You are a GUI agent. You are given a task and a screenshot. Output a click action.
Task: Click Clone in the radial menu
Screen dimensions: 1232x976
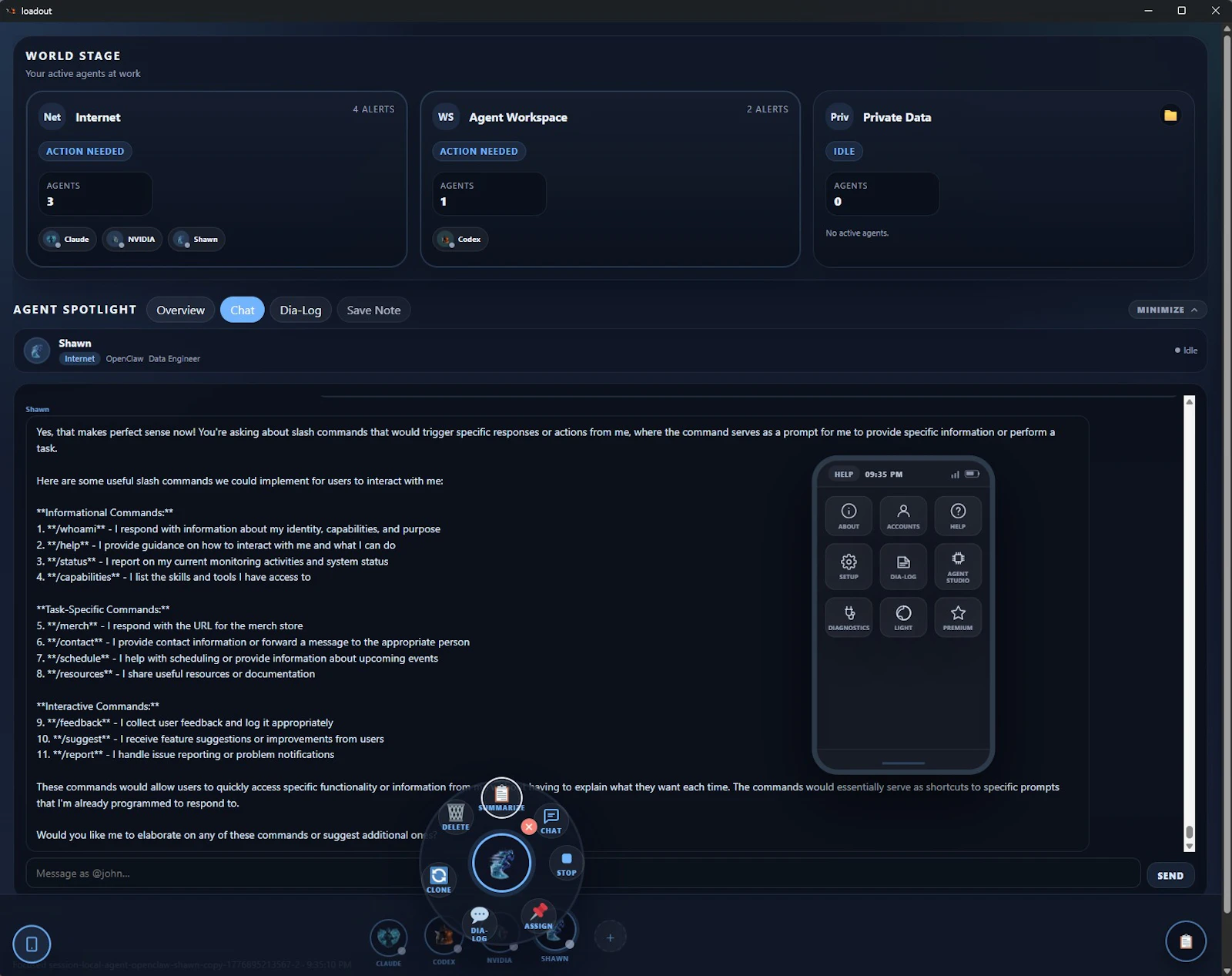click(x=439, y=879)
